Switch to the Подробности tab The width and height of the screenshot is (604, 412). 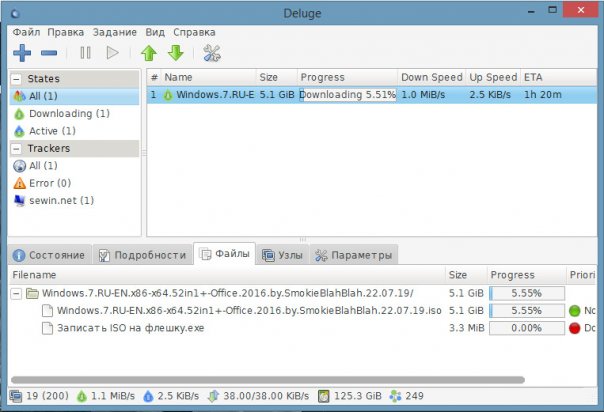click(x=143, y=255)
